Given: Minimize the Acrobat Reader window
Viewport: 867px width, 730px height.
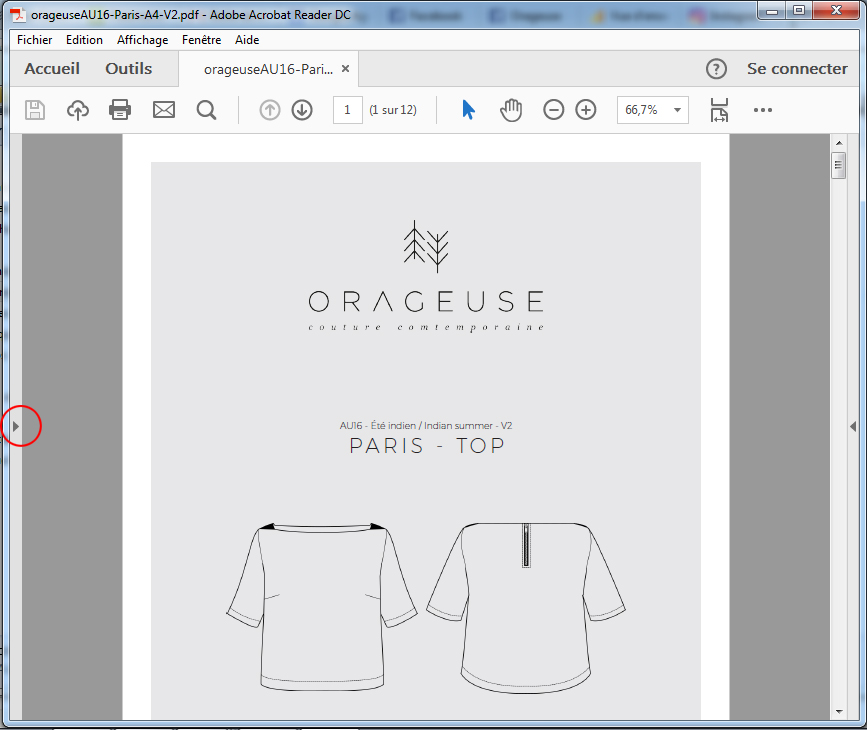Looking at the screenshot, I should tap(772, 11).
